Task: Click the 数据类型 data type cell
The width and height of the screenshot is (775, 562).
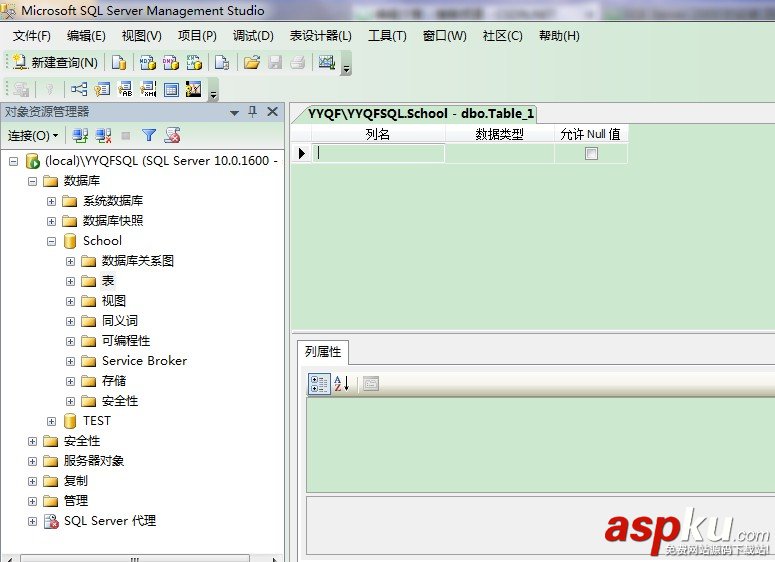Action: coord(499,153)
